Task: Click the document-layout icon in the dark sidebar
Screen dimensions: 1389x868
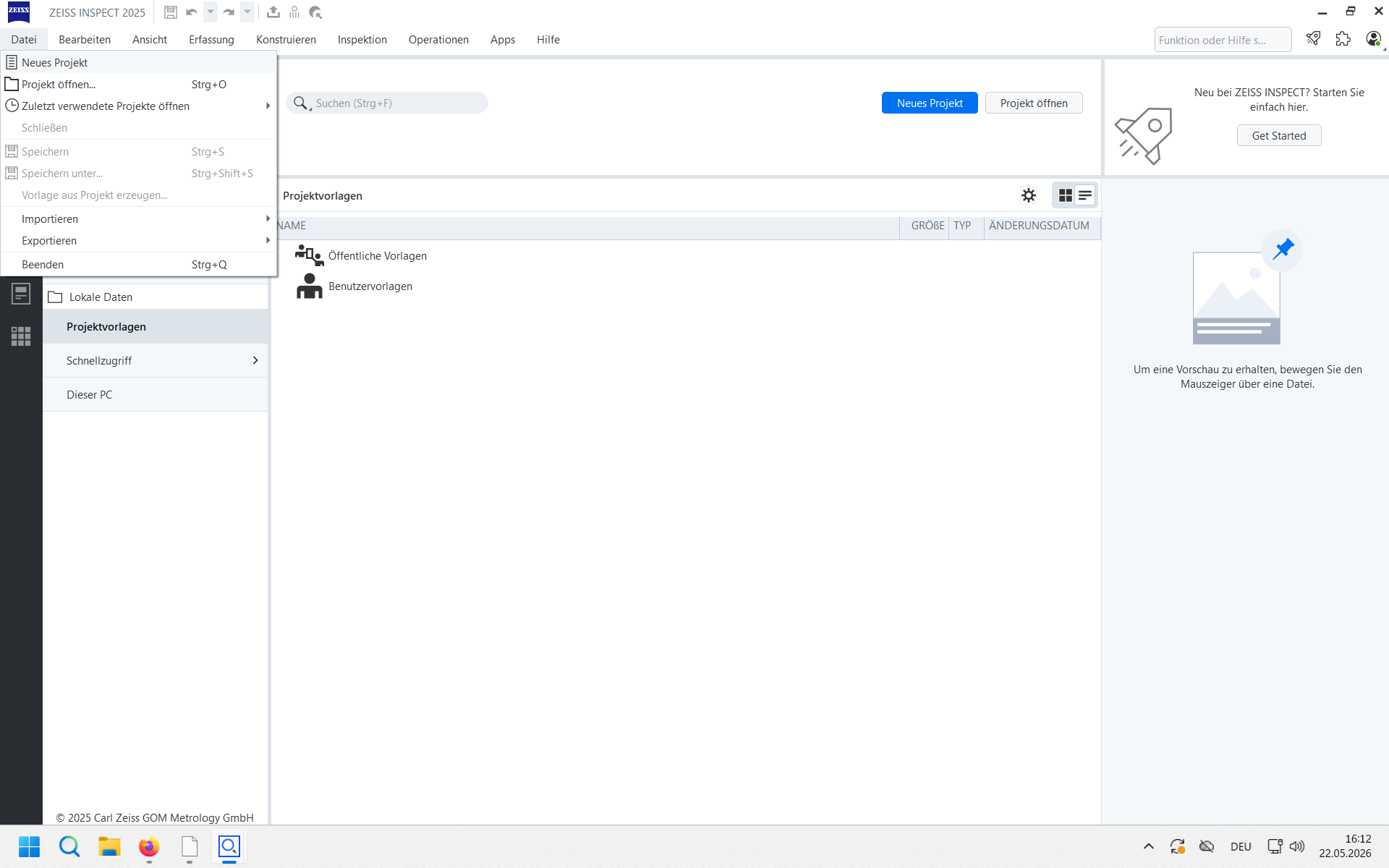Action: click(x=21, y=294)
